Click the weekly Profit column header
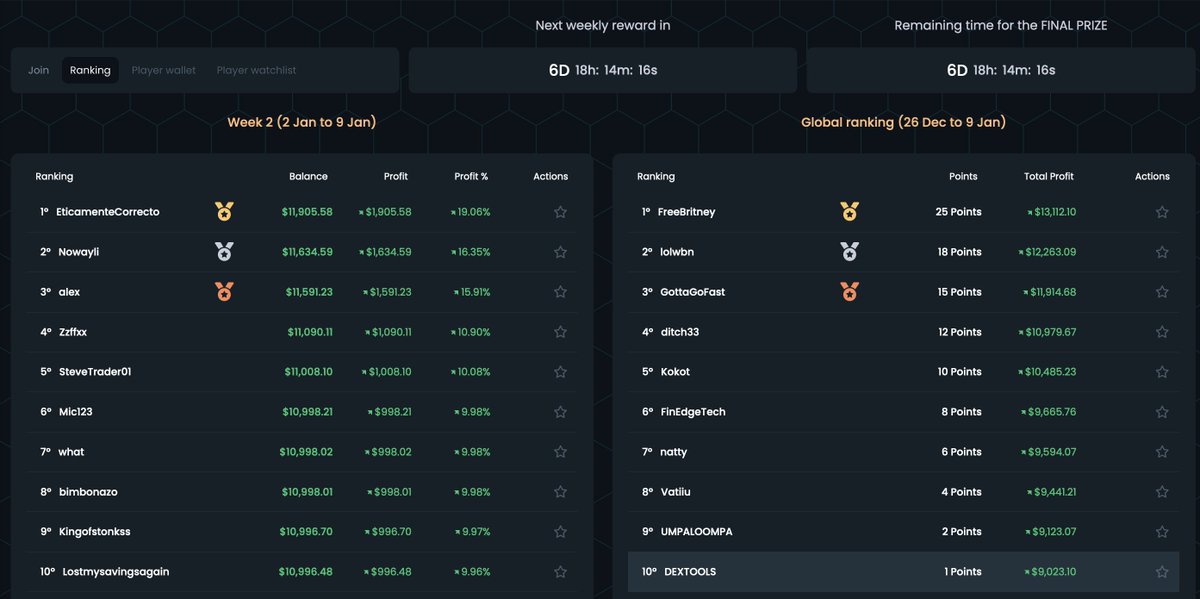Screen dimensions: 1200x599 (396, 176)
